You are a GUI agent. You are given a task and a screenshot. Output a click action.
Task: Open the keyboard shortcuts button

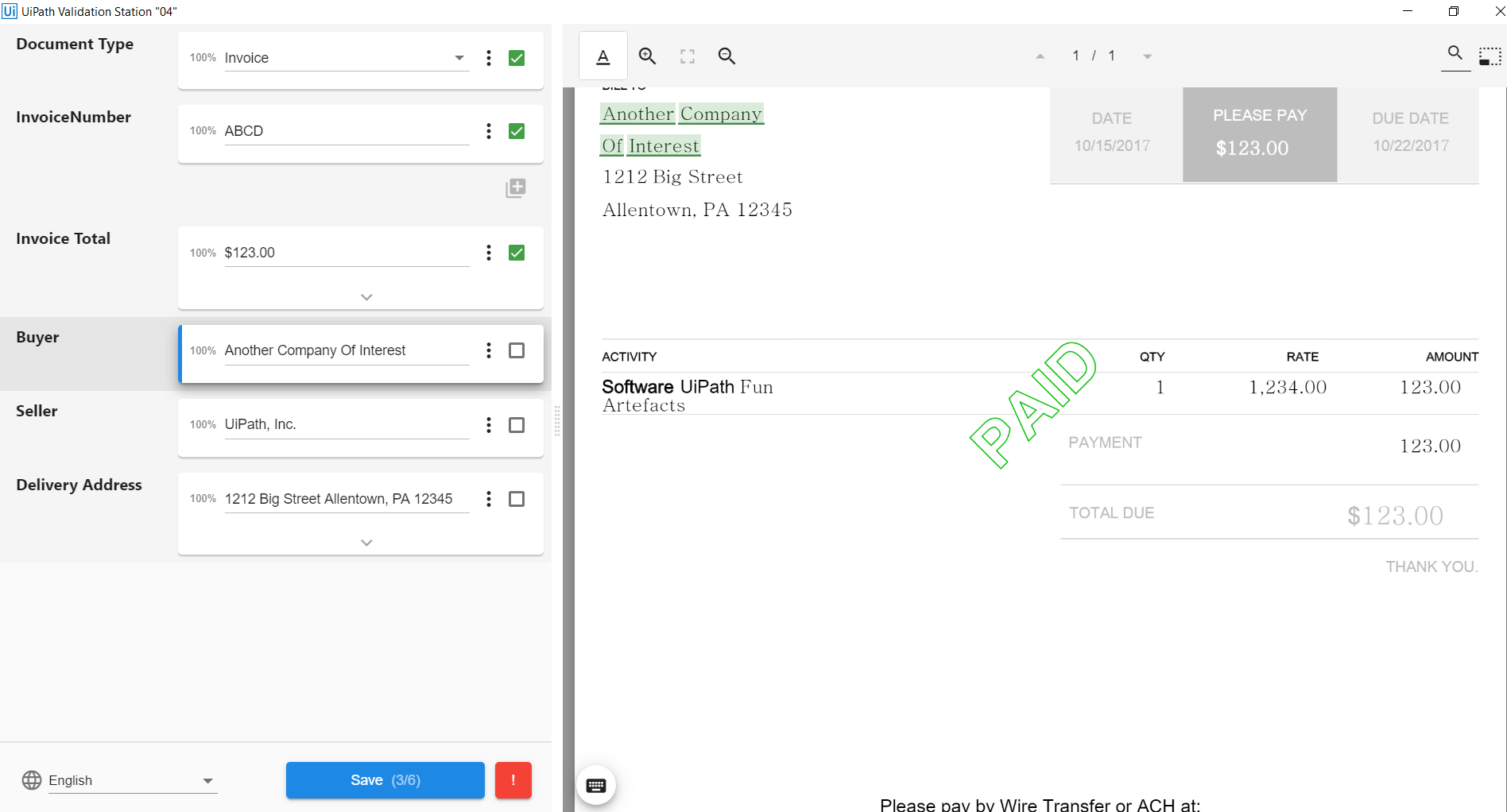coord(595,785)
